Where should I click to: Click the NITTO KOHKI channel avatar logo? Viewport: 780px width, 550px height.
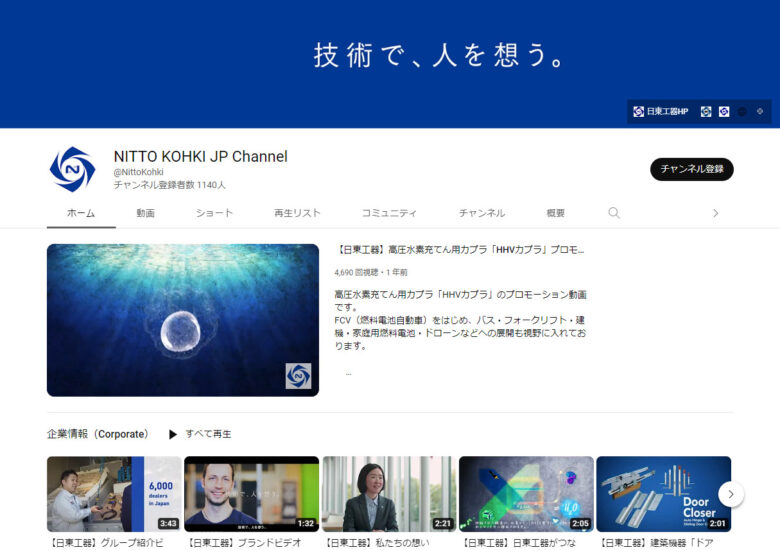click(x=73, y=169)
